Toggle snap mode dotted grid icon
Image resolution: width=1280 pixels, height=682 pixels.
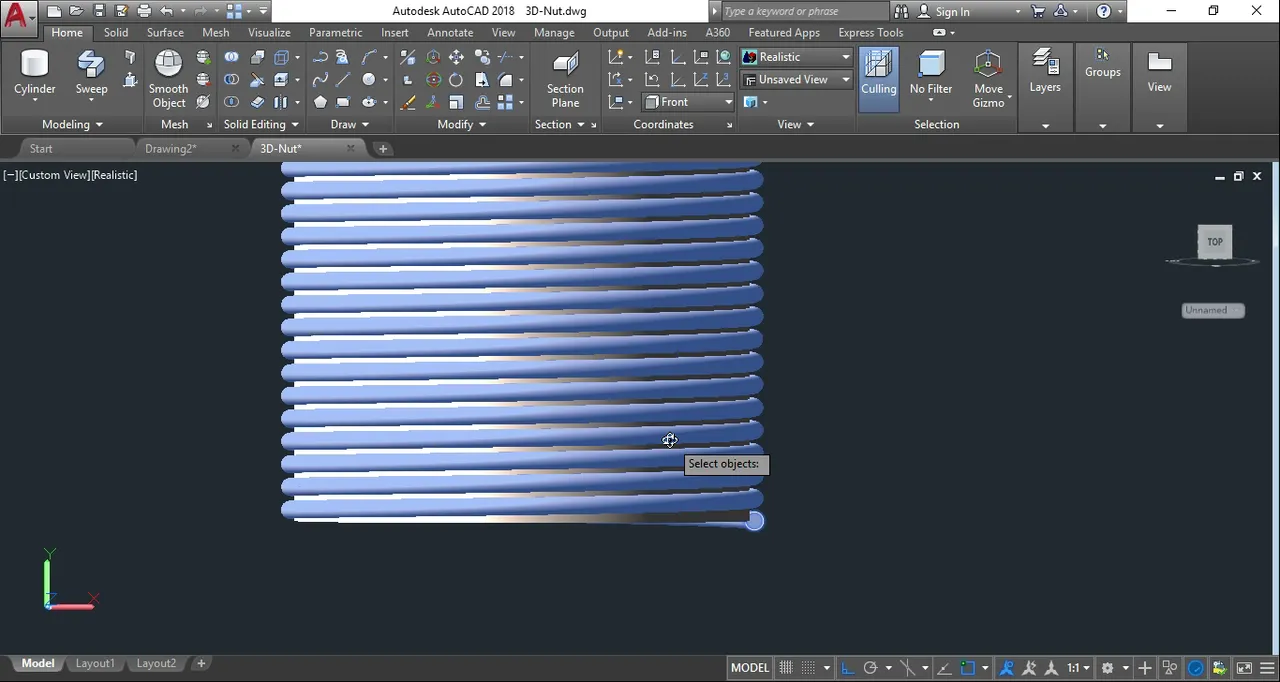(x=808, y=668)
